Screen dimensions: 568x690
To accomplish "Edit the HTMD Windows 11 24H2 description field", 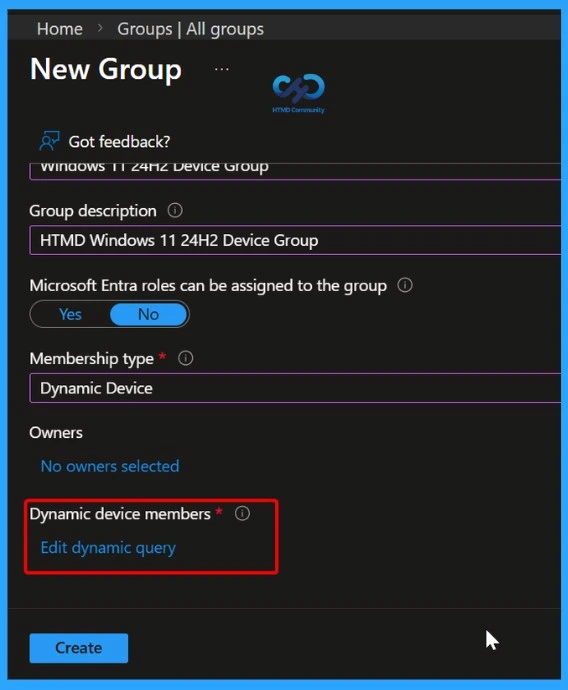I will (295, 240).
